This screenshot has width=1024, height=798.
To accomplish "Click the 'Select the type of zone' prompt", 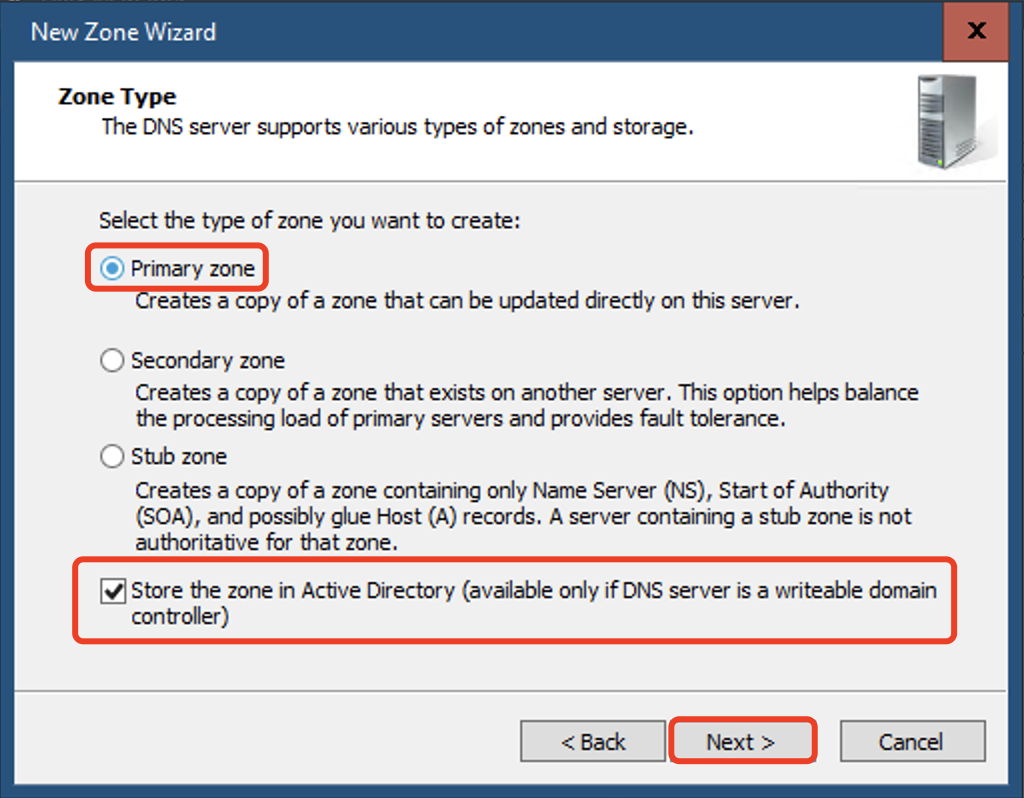I will tap(310, 221).
